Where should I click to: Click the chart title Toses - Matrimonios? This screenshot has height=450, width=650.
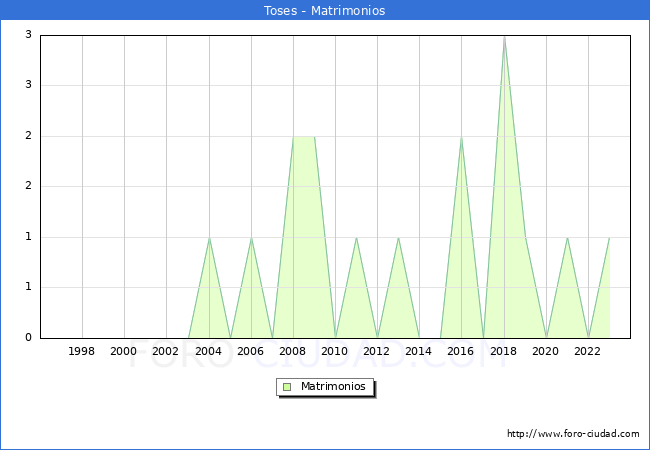click(325, 10)
